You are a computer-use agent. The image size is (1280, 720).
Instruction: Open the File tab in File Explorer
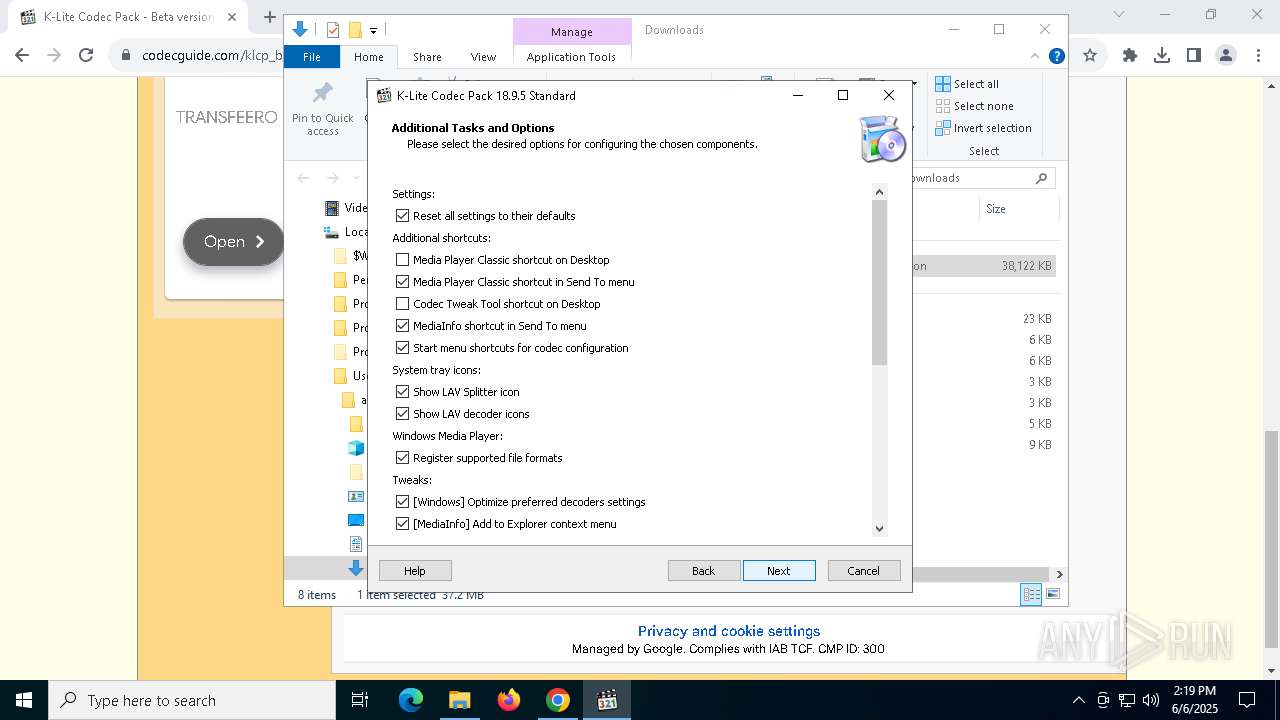pos(312,57)
